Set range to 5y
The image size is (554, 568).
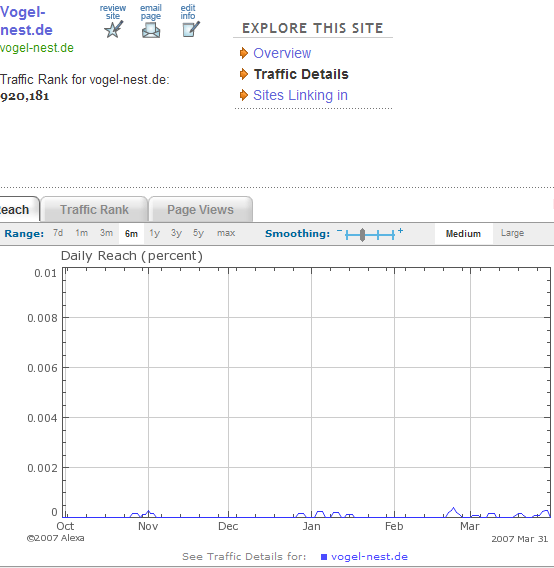coord(198,233)
